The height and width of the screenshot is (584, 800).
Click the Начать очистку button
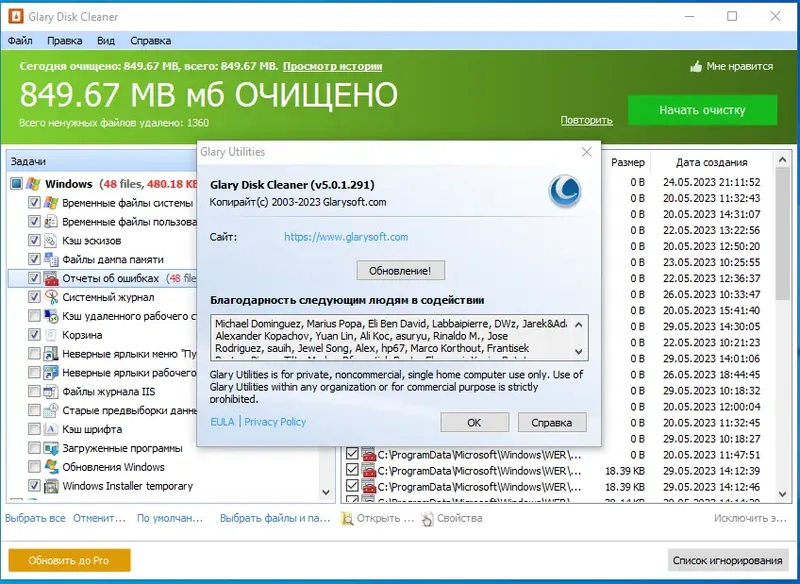coord(702,110)
